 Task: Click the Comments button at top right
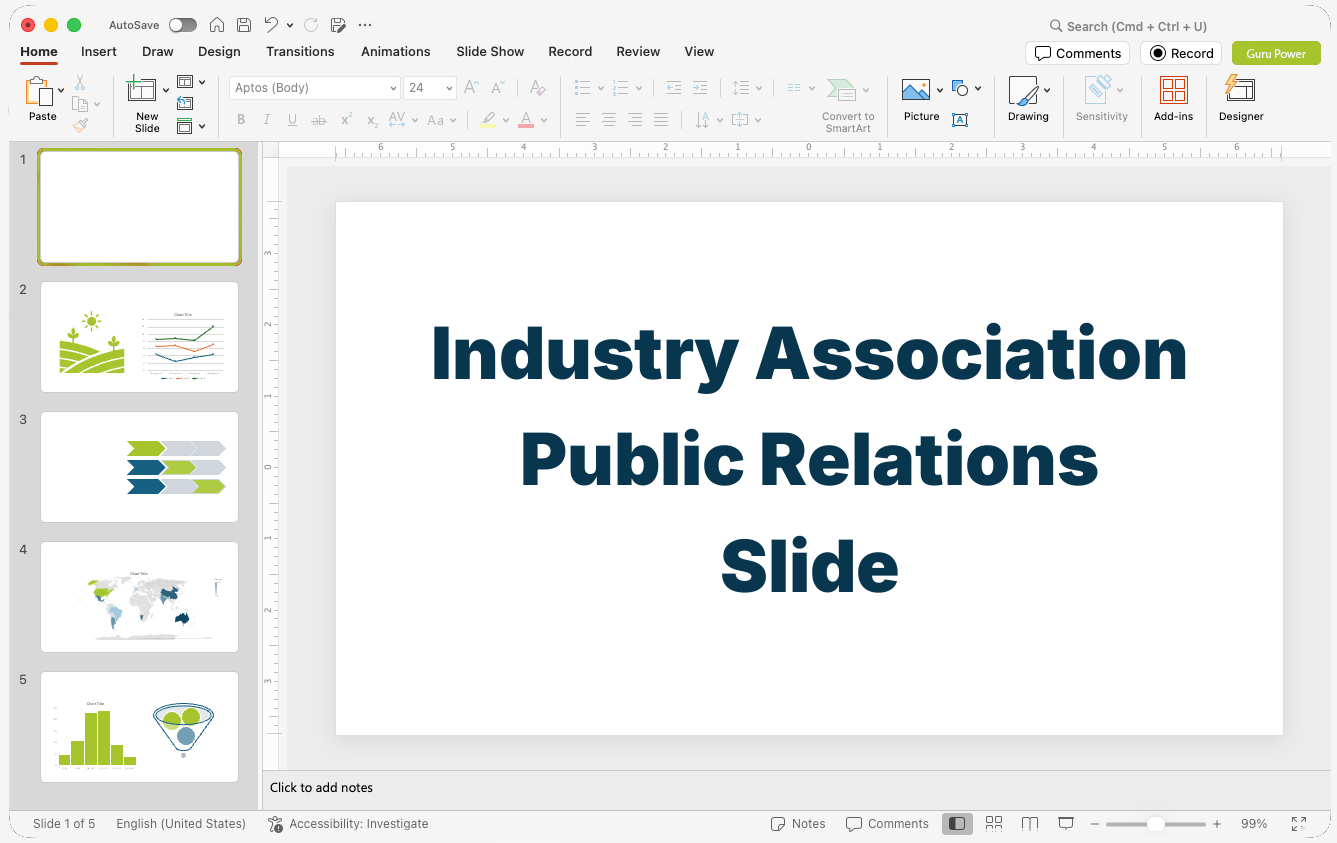(x=1077, y=53)
